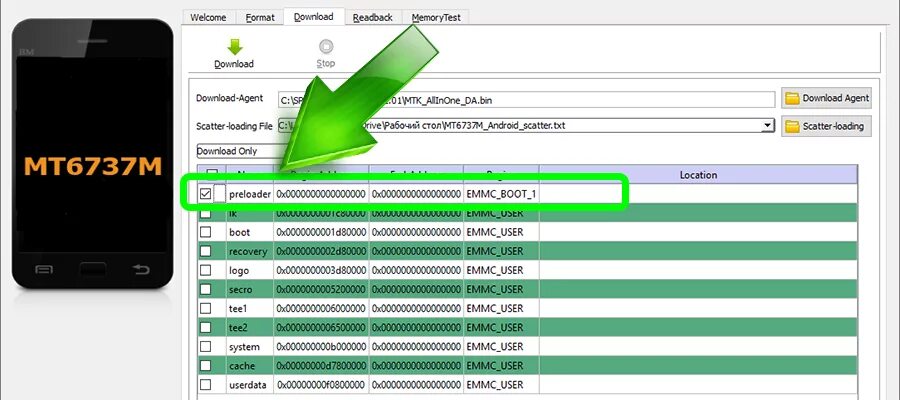Select the system partition name

pyautogui.click(x=244, y=347)
